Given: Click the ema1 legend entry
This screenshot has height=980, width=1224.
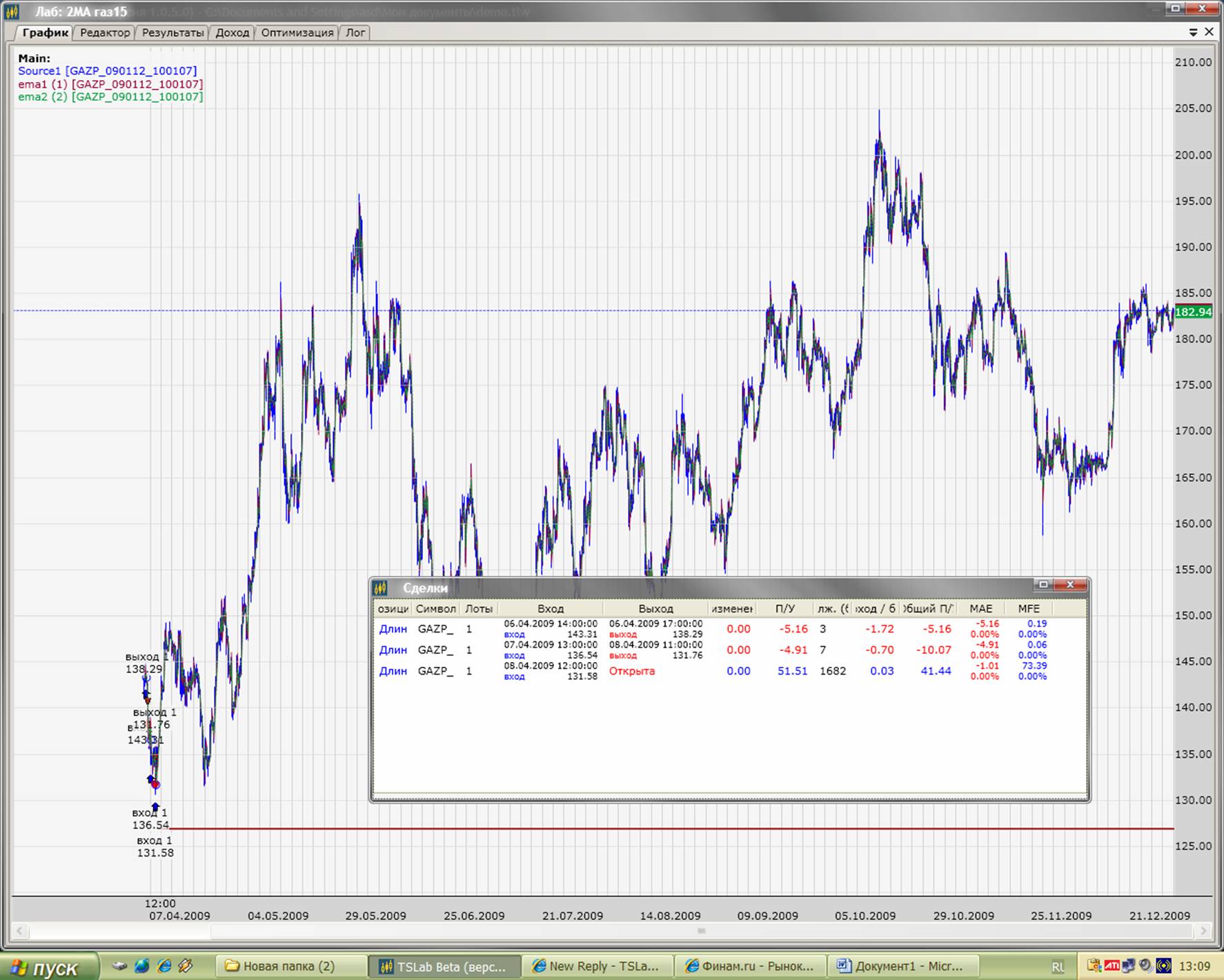Looking at the screenshot, I should coord(110,84).
